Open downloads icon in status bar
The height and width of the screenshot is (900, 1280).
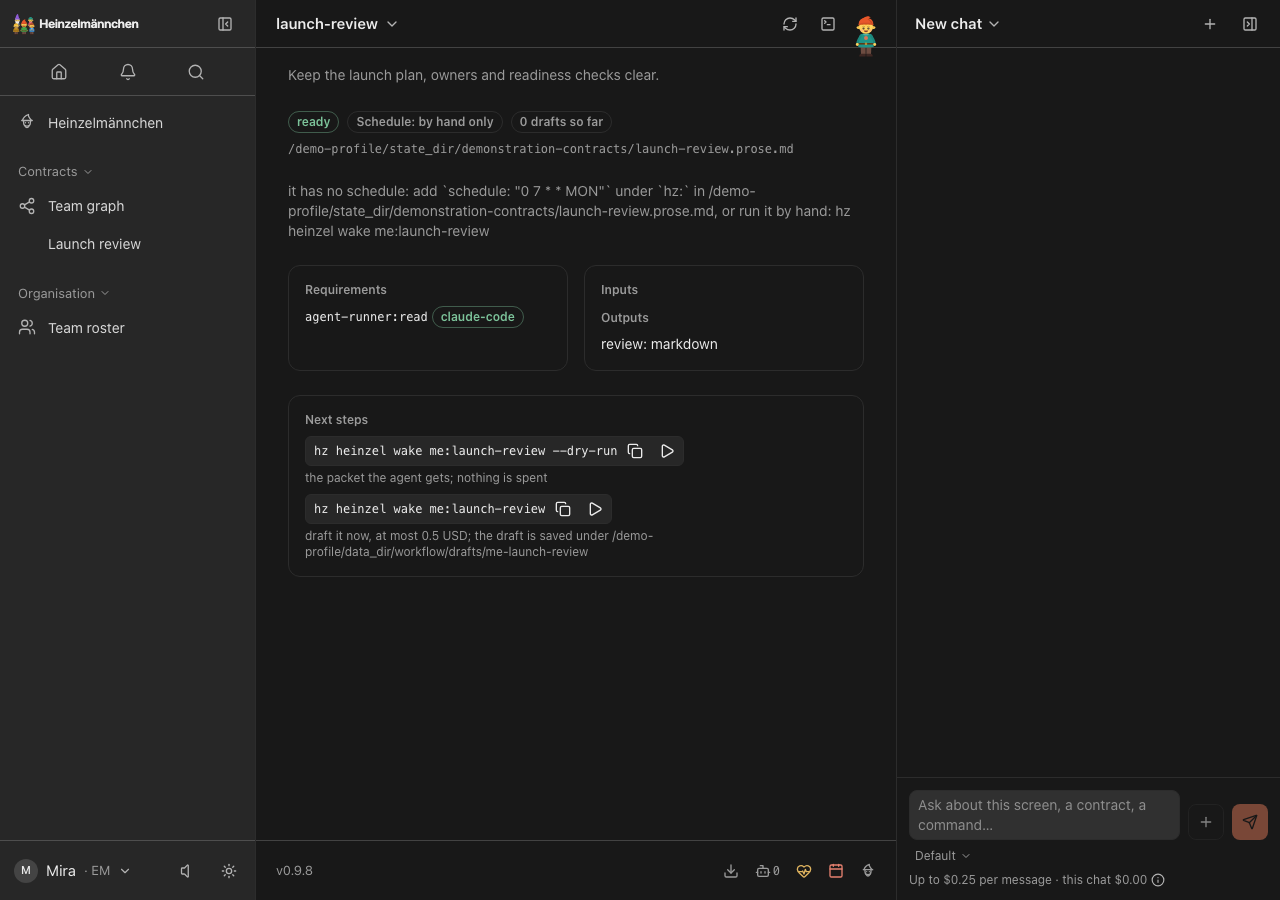(x=731, y=871)
